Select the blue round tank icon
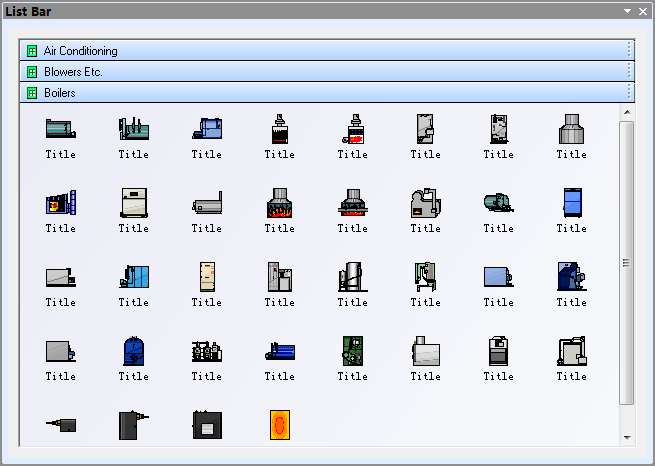The height and width of the screenshot is (466, 655). click(133, 350)
